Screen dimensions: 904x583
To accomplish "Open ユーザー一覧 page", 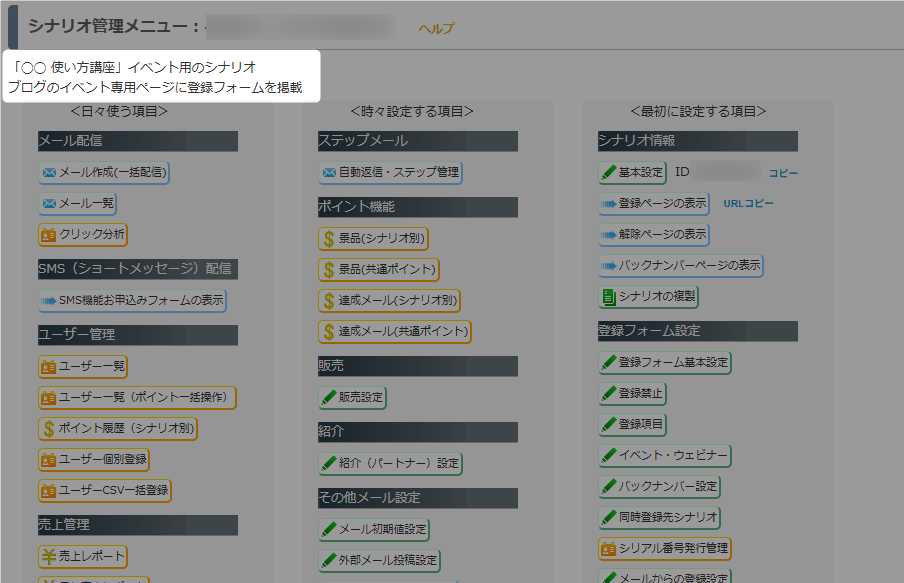I will tap(83, 367).
